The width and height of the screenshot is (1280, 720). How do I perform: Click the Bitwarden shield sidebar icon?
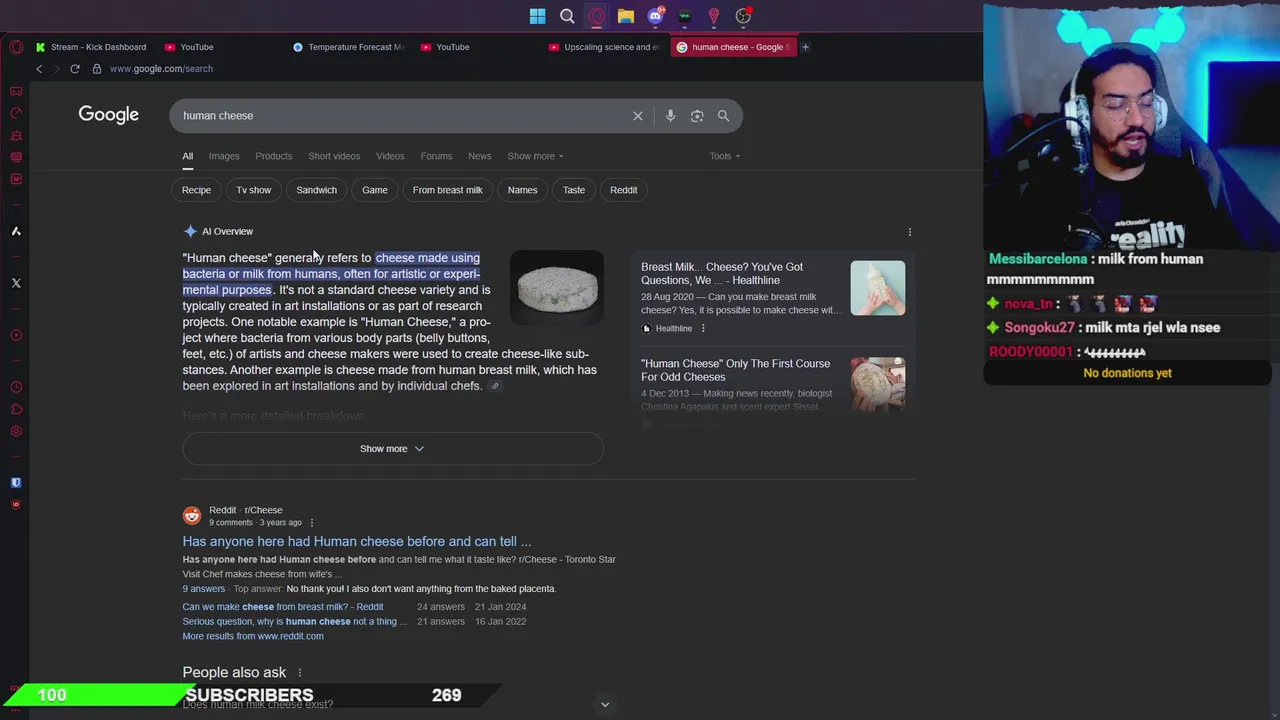pos(16,482)
